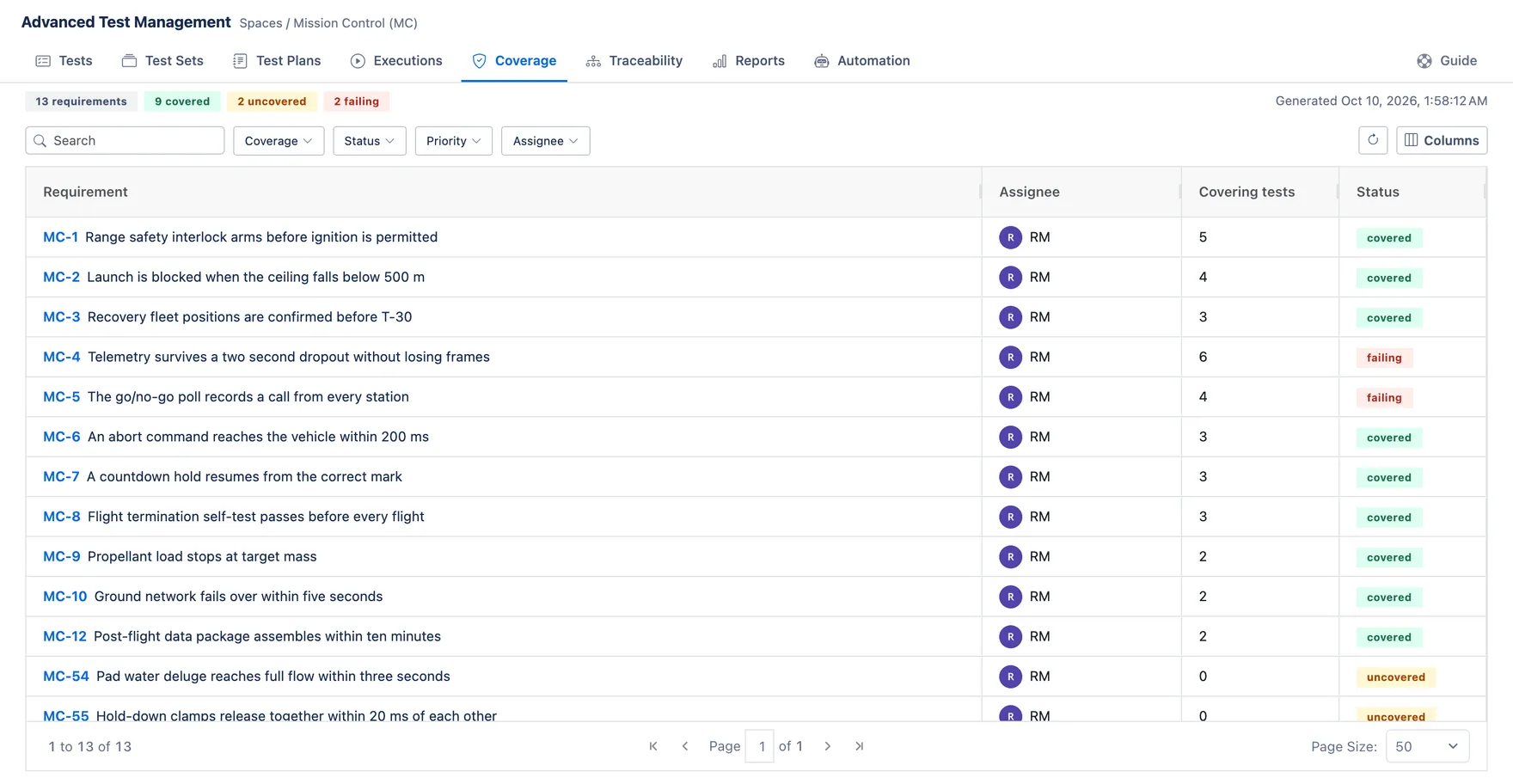Screen dimensions: 1513x784
Task: Click the Reports bar chart icon
Action: [720, 61]
